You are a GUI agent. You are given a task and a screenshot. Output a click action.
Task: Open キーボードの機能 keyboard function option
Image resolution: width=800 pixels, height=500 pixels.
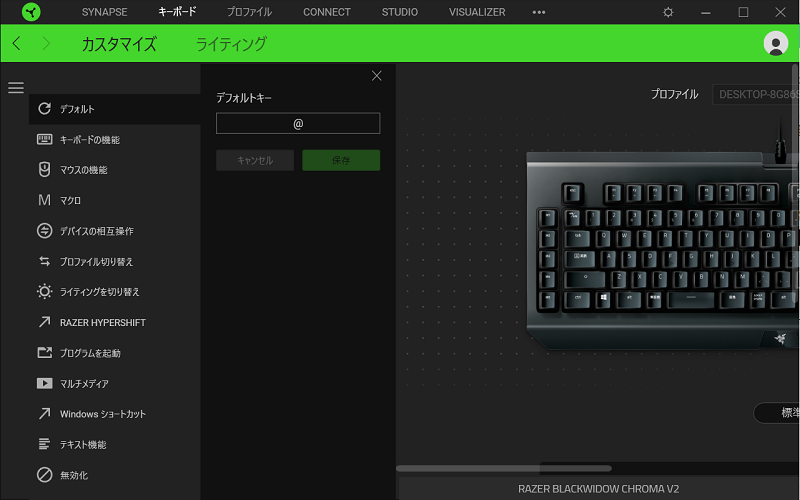coord(115,140)
